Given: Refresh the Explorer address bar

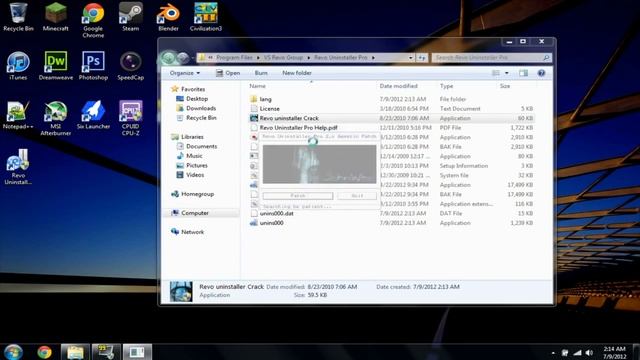Looking at the screenshot, I should tap(422, 58).
